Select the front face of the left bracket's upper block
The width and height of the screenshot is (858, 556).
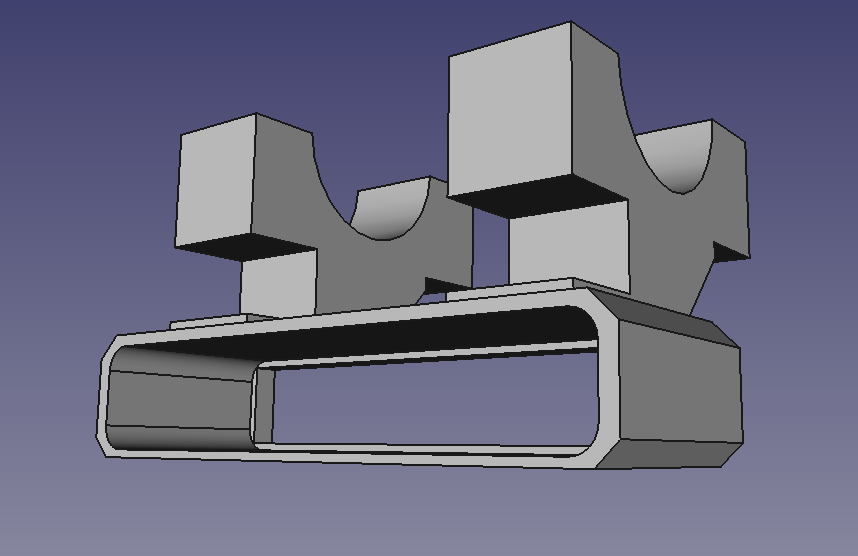click(216, 181)
